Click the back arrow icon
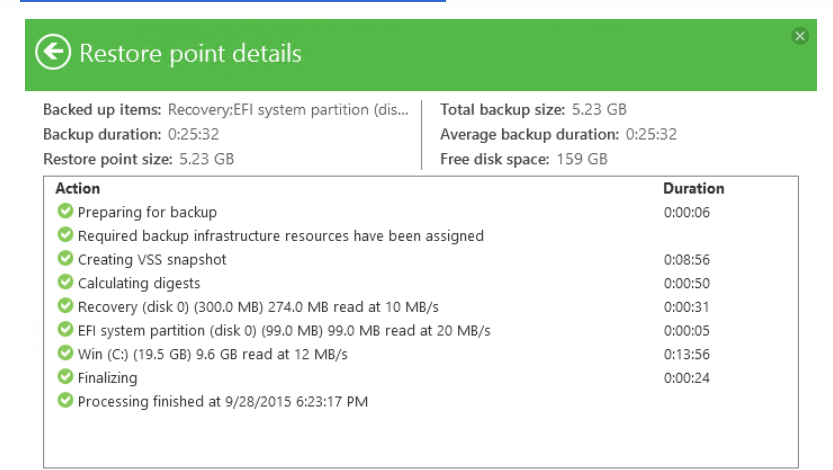833x470 pixels. click(x=53, y=52)
